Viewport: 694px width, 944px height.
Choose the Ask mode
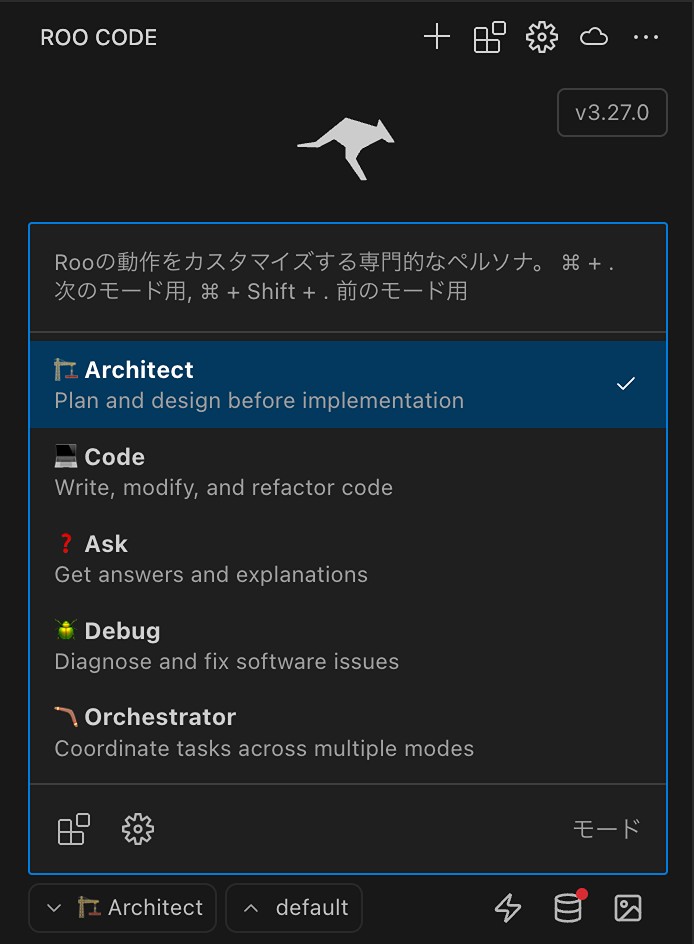(300, 558)
